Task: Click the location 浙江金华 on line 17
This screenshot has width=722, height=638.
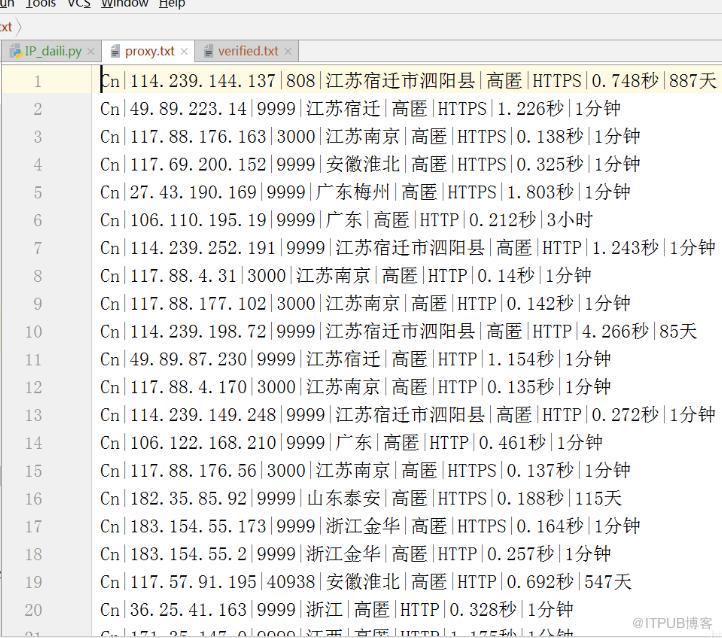Action: 363,527
